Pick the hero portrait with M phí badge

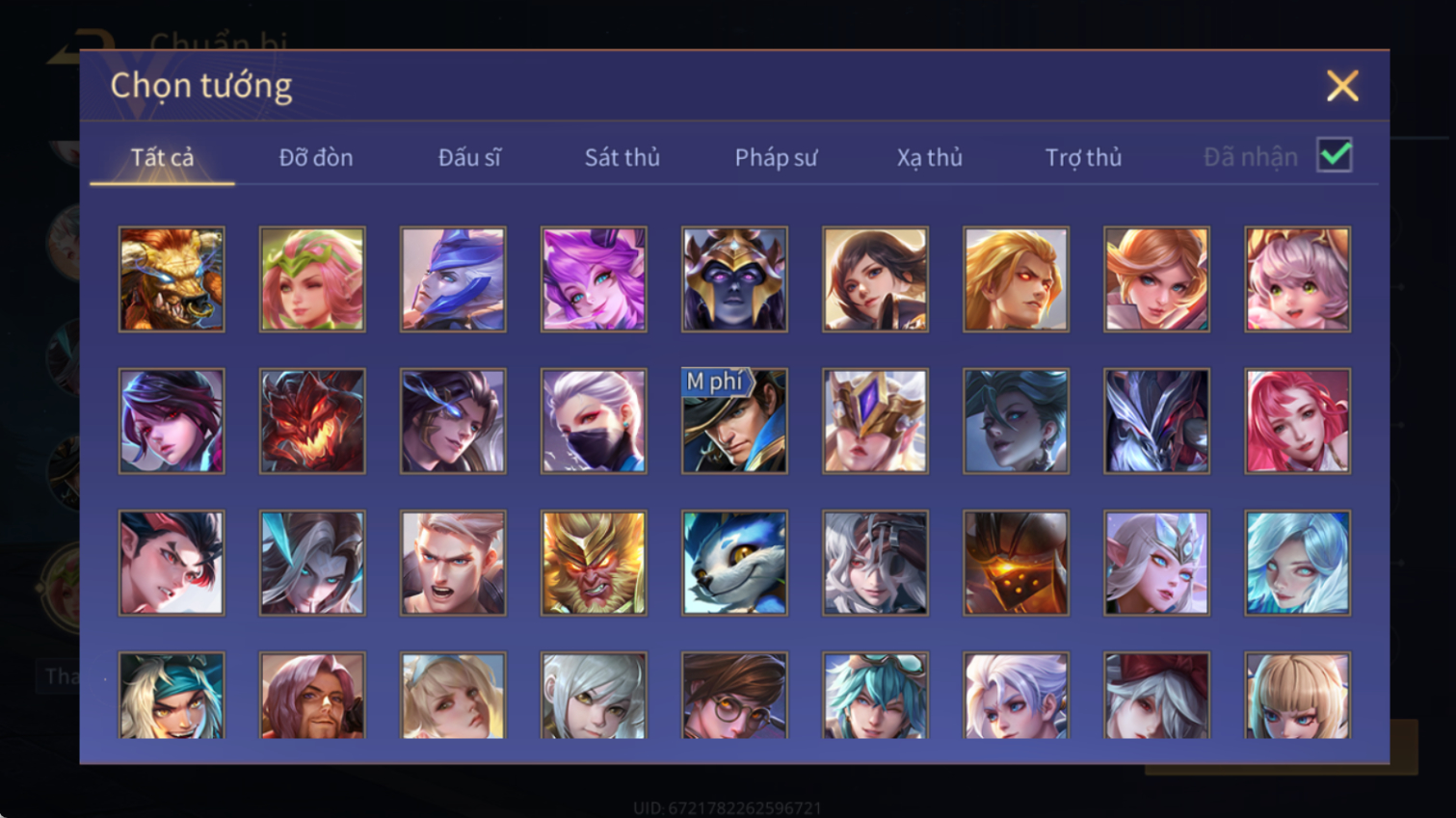734,421
